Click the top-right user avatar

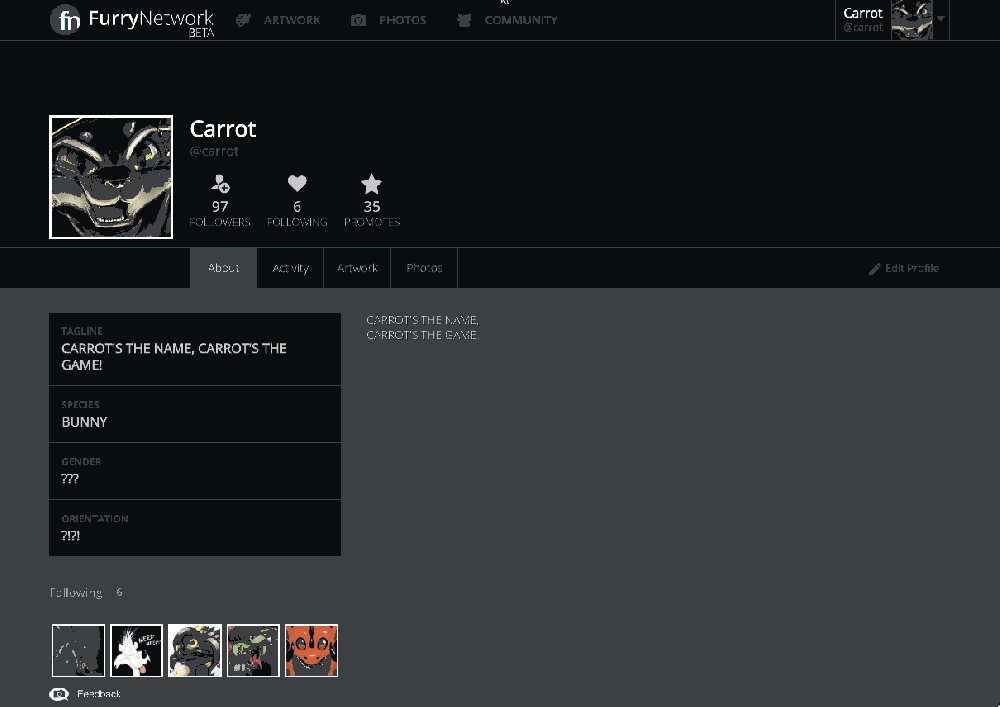[911, 20]
